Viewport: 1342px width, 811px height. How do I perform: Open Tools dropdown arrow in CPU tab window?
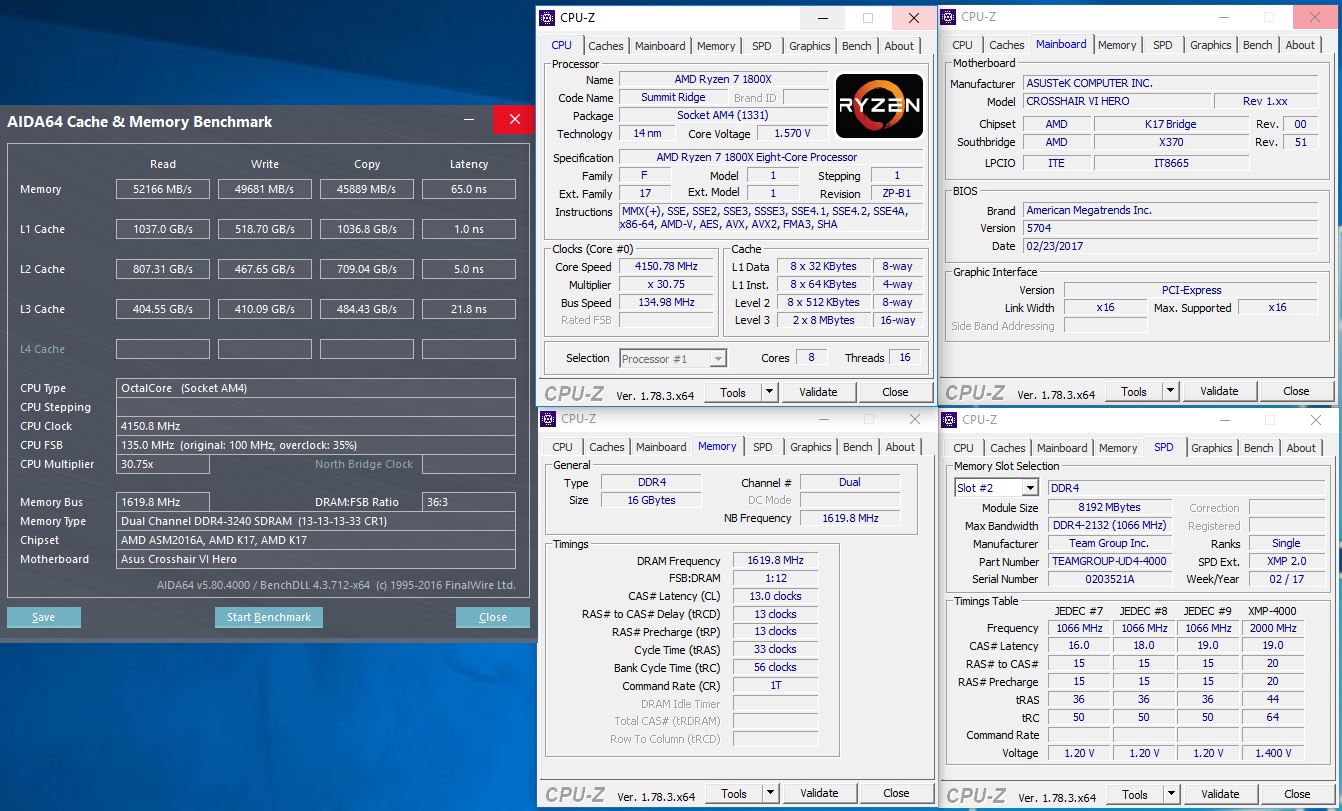[x=769, y=392]
